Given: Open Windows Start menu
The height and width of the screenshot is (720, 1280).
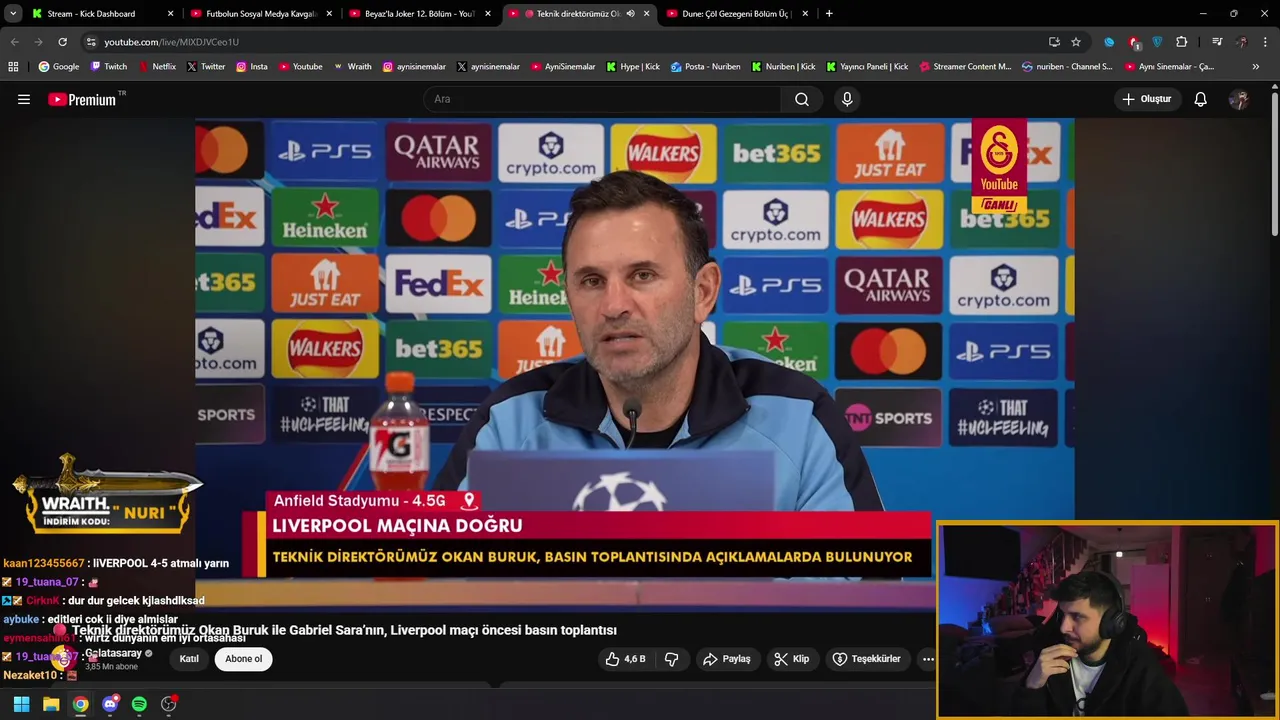Looking at the screenshot, I should pos(21,704).
